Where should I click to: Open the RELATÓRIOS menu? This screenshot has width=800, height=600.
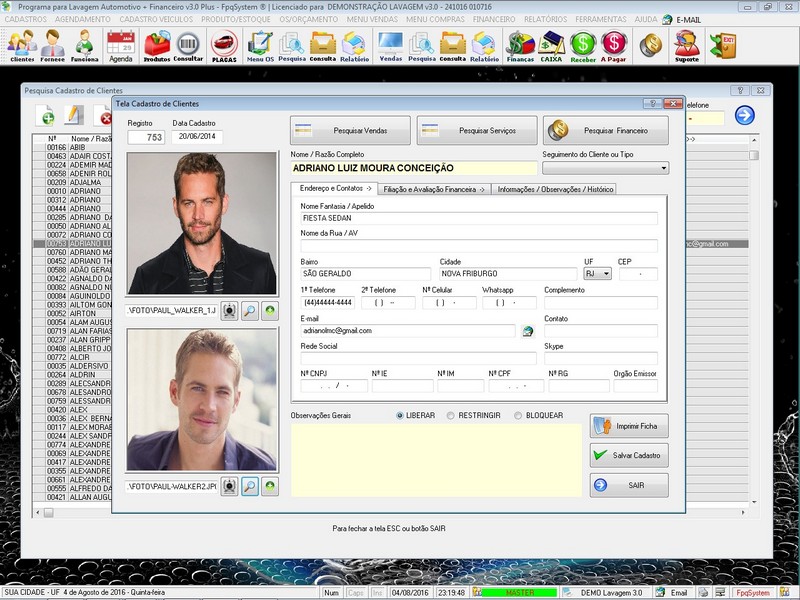point(555,19)
